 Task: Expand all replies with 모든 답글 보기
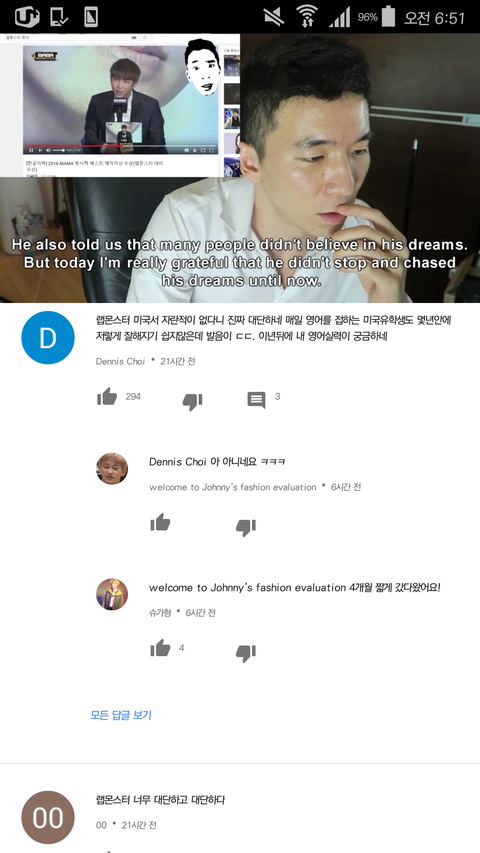(x=121, y=715)
